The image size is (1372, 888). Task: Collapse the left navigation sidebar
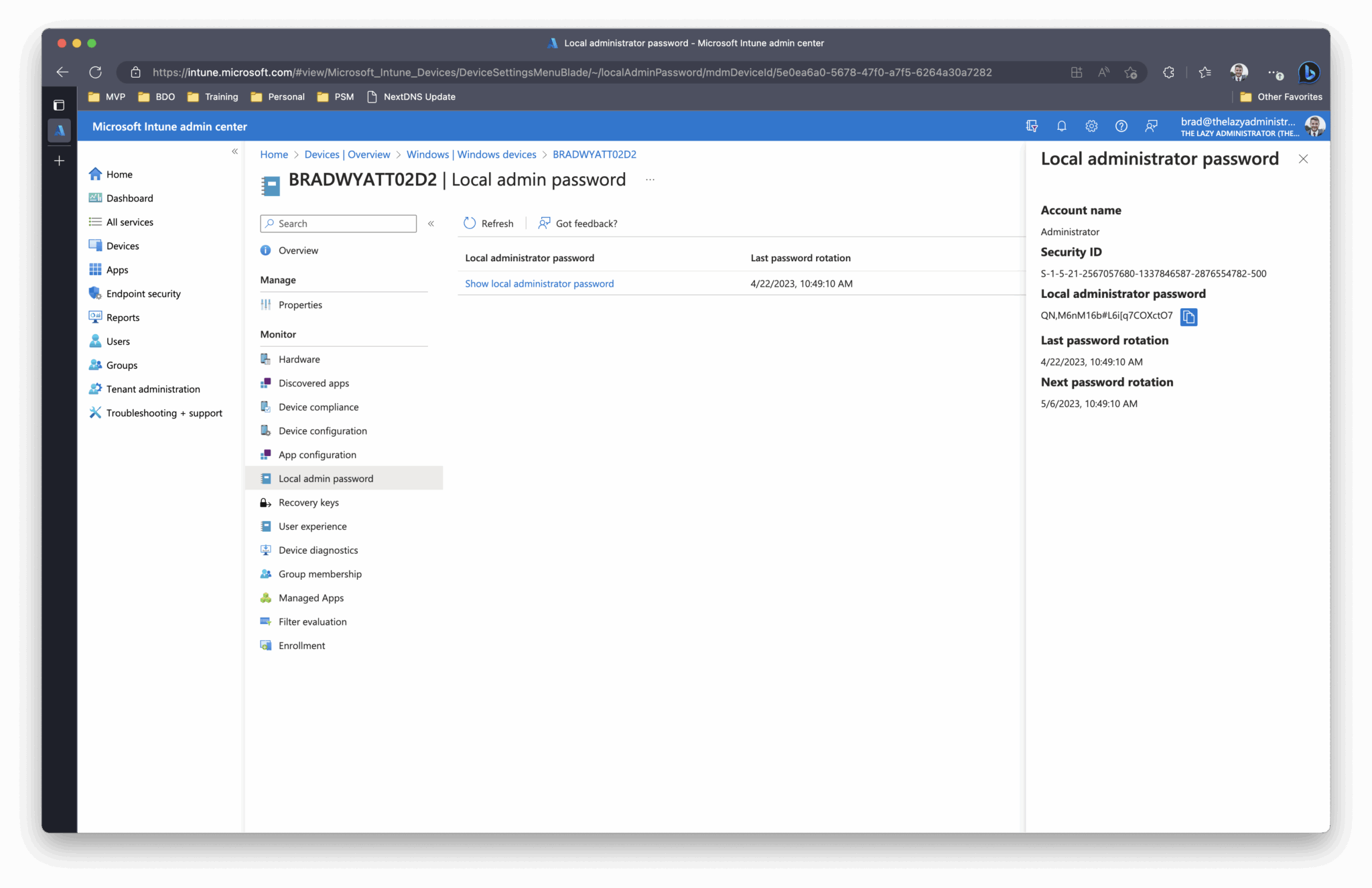pos(235,151)
